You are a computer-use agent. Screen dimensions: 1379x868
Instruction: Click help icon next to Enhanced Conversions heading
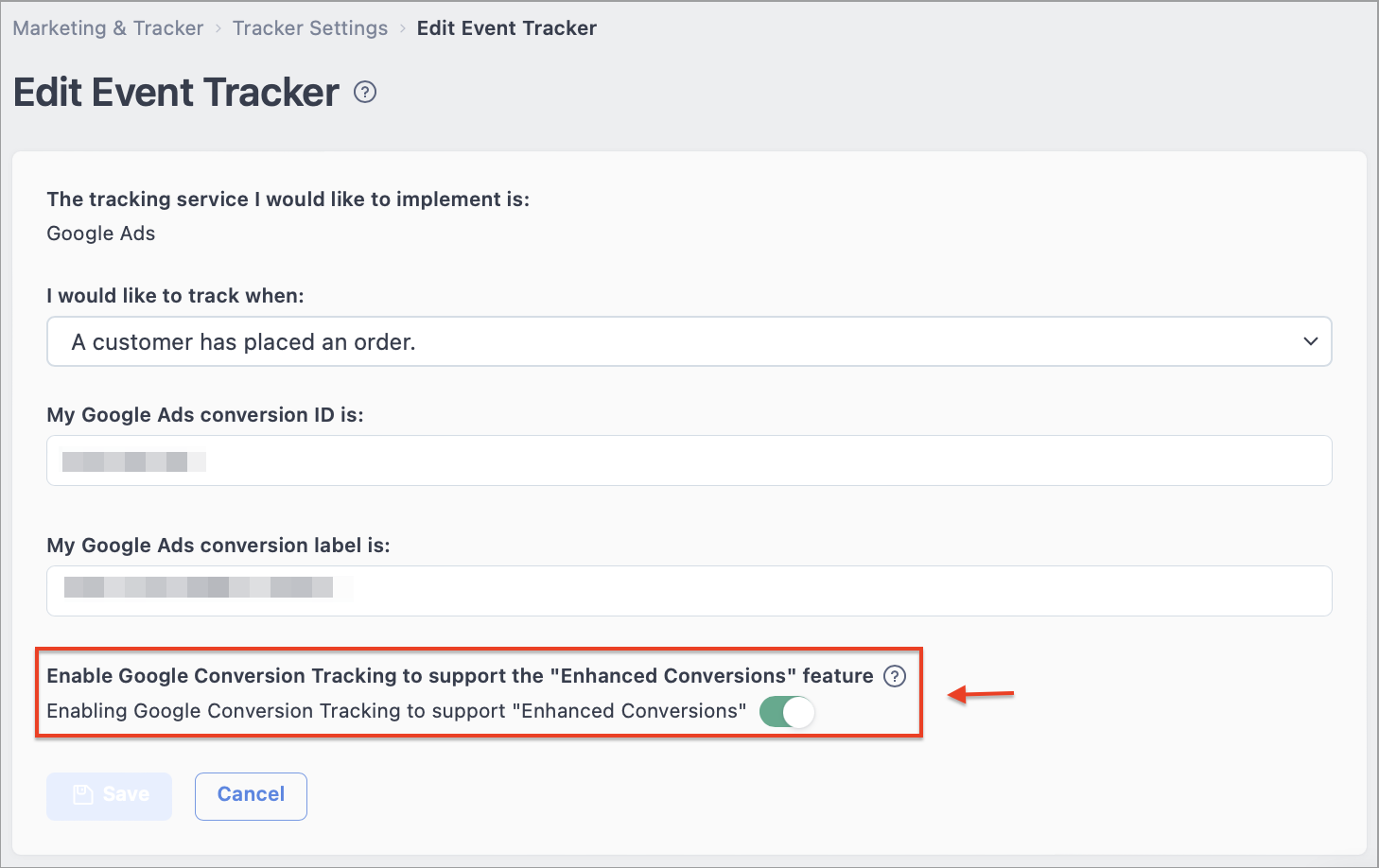895,676
